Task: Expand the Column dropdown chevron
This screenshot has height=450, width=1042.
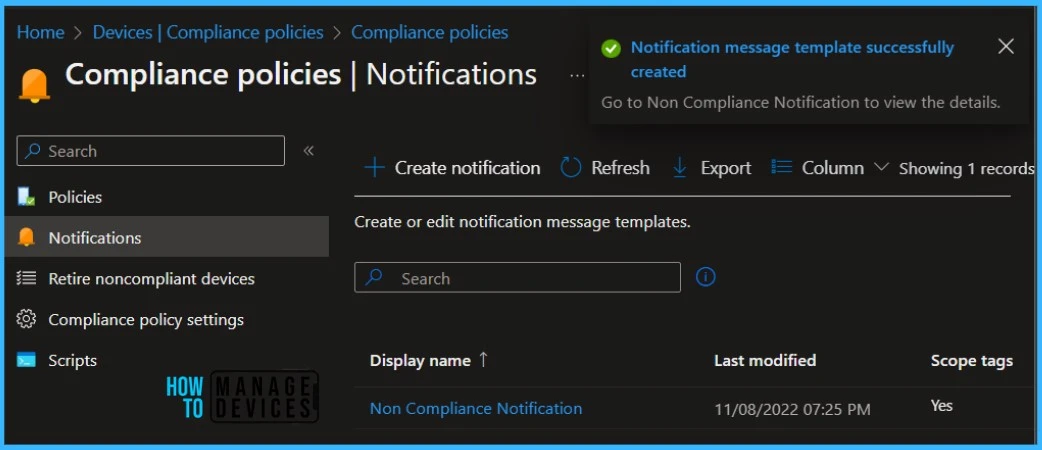Action: tap(881, 168)
